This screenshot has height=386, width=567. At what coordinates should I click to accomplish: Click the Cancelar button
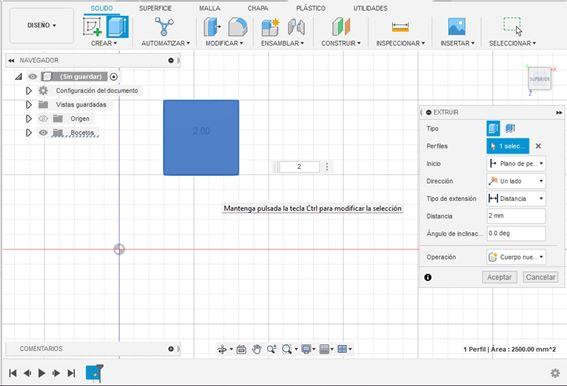(540, 277)
